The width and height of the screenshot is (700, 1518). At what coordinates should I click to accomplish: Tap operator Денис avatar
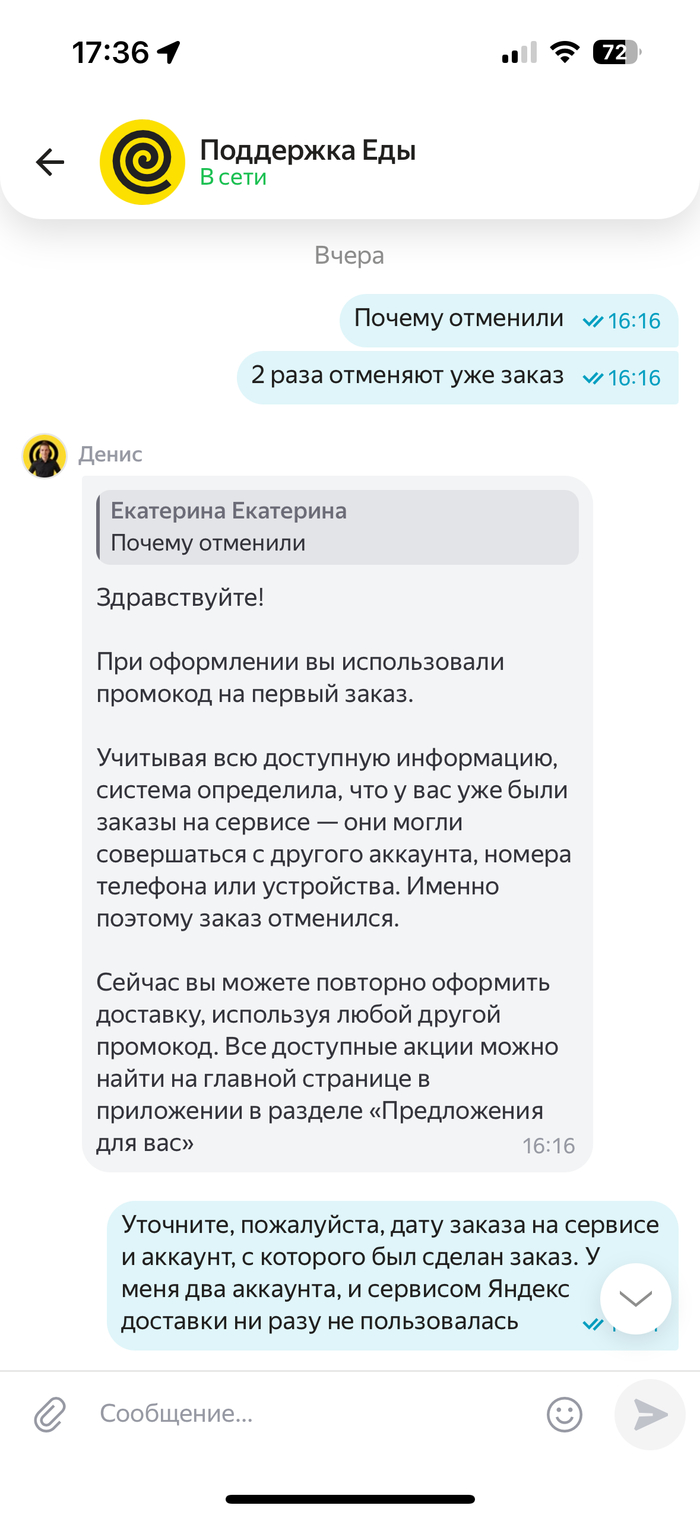[x=44, y=456]
